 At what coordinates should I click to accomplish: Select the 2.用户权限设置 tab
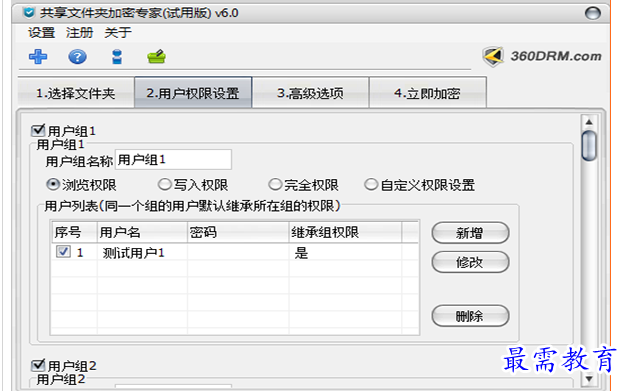193,92
